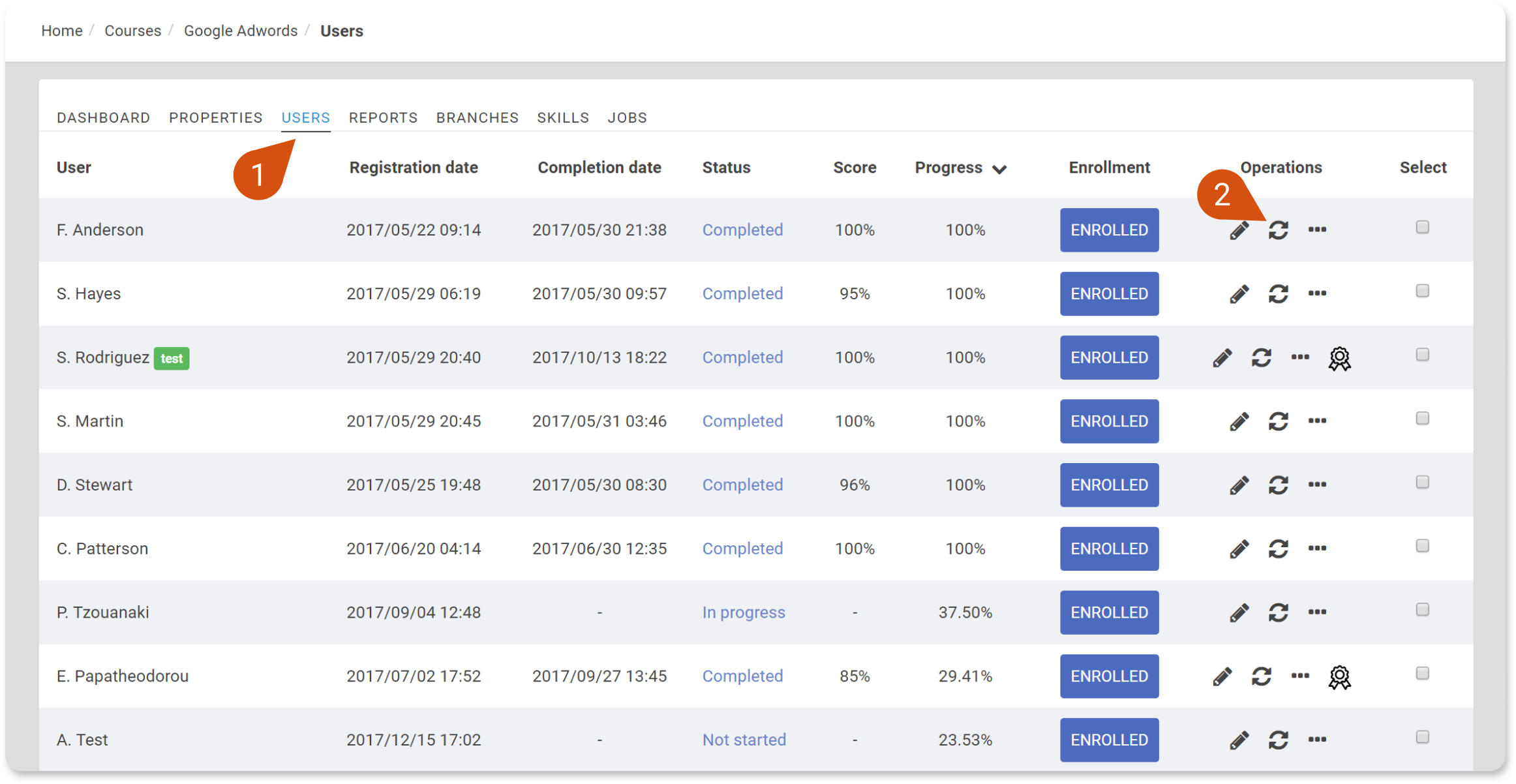Select the P. Tzouanaki row checkbox

(x=1423, y=611)
